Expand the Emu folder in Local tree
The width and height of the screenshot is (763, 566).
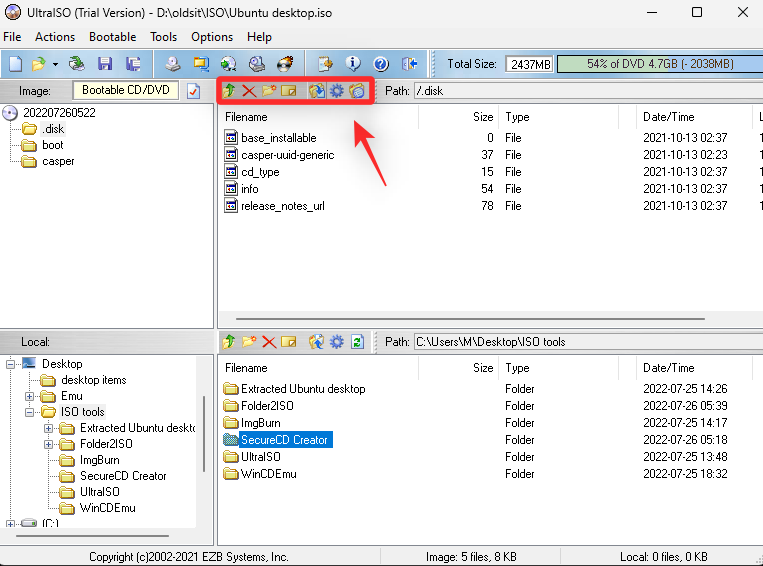click(x=29, y=396)
